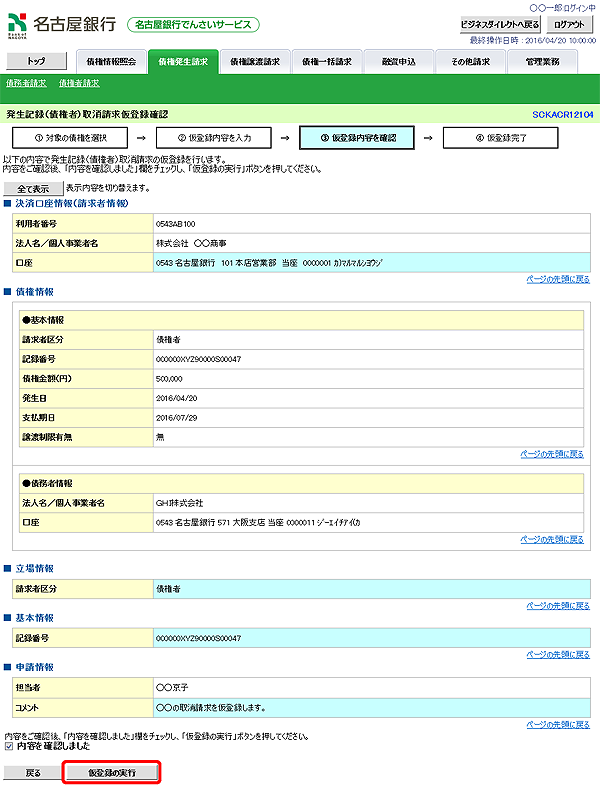The height and width of the screenshot is (788, 600).
Task: Click ページの先頭に戻る under 債務者情報
Action: (552, 540)
